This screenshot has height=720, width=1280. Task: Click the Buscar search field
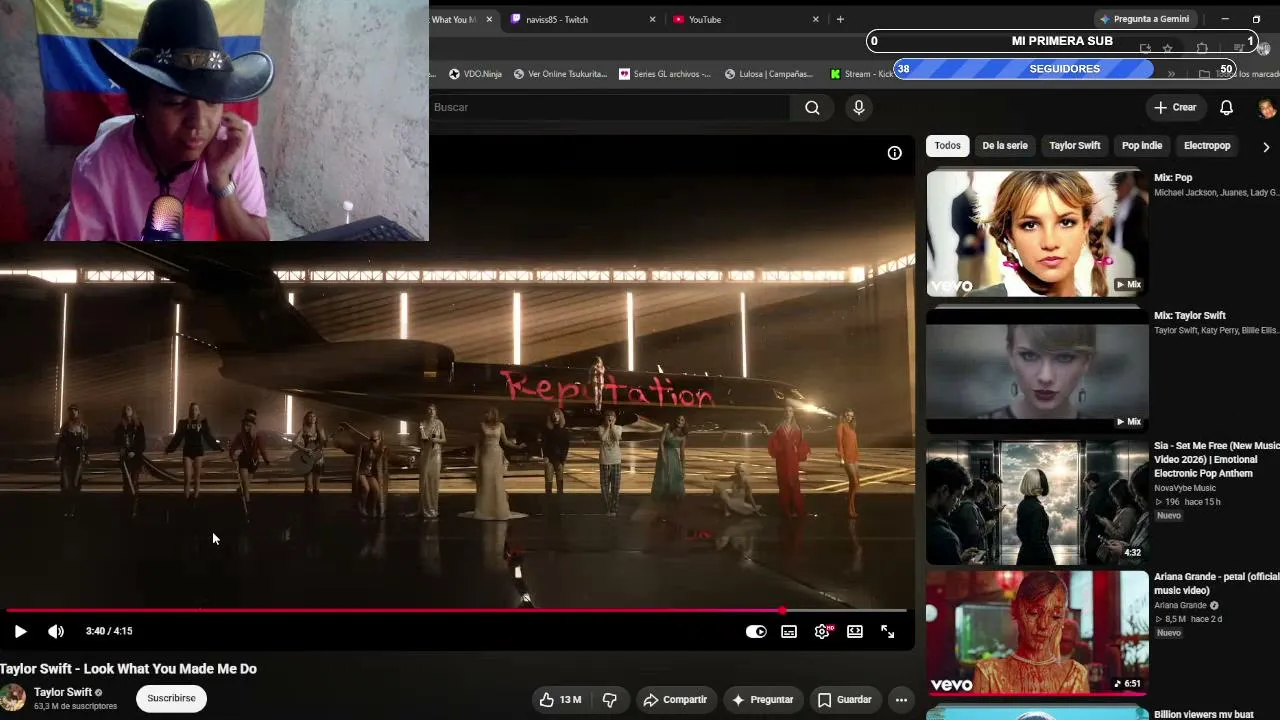coord(610,107)
